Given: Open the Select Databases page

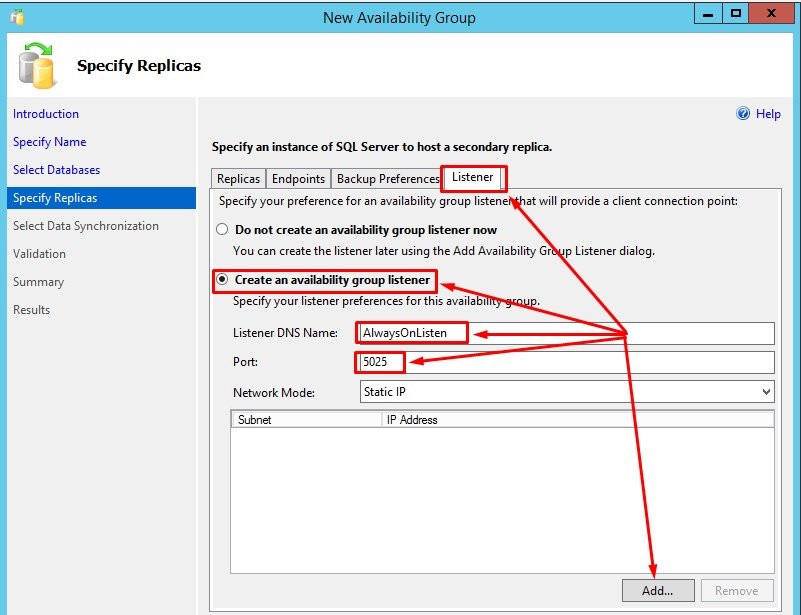Looking at the screenshot, I should pos(56,170).
